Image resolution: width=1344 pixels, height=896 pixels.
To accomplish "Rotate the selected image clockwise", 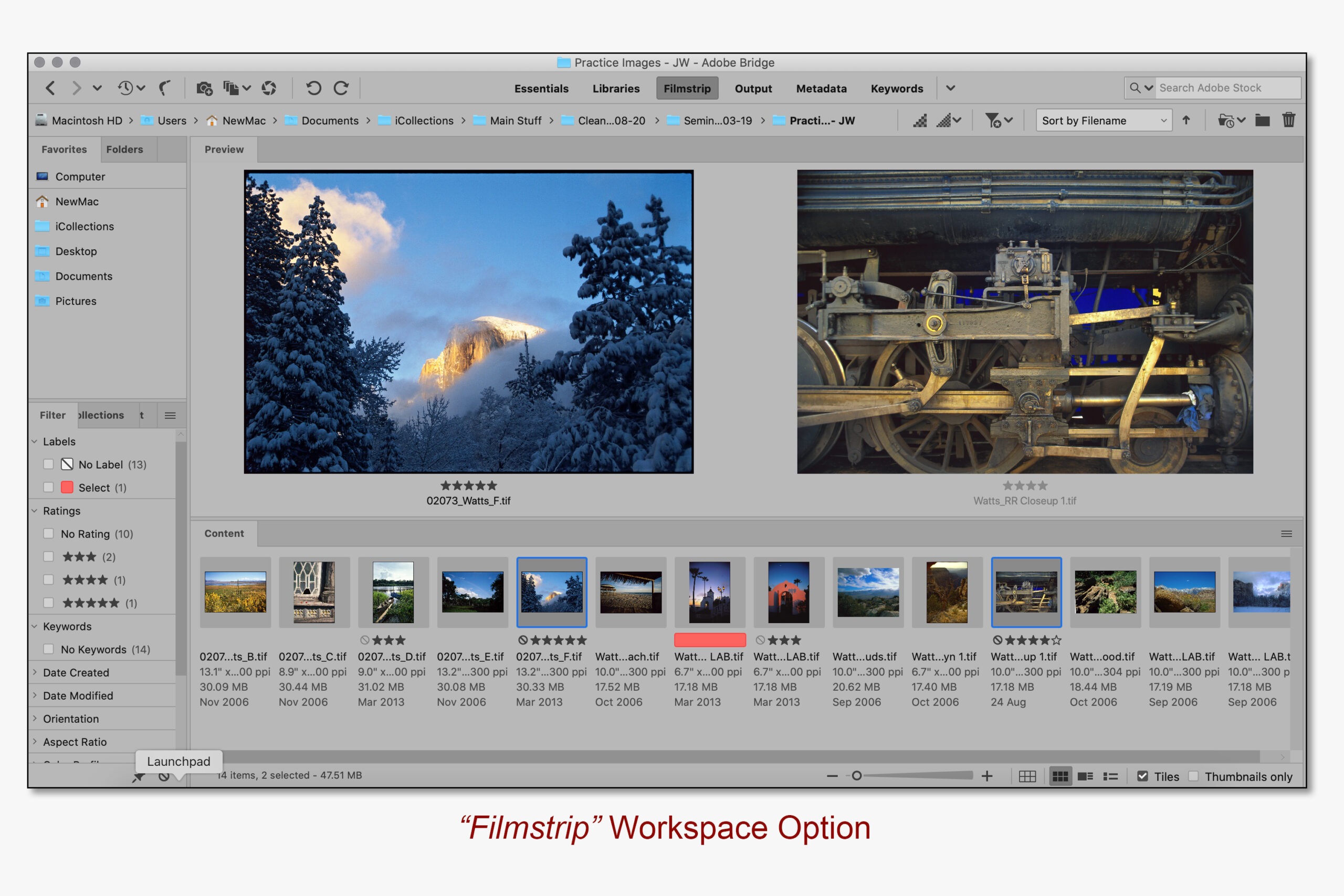I will coord(342,89).
